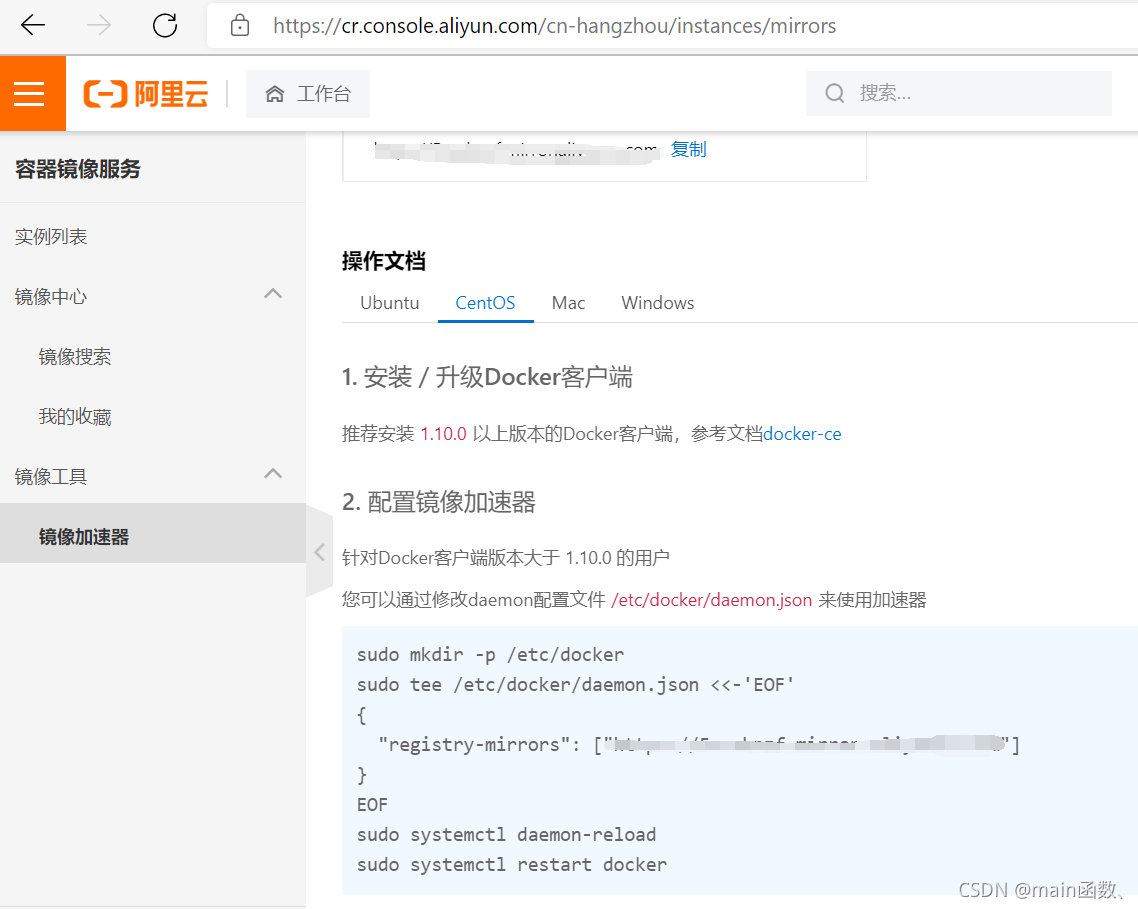This screenshot has height=909, width=1138.
Task: Focus the 搜索 search field
Action: [959, 93]
